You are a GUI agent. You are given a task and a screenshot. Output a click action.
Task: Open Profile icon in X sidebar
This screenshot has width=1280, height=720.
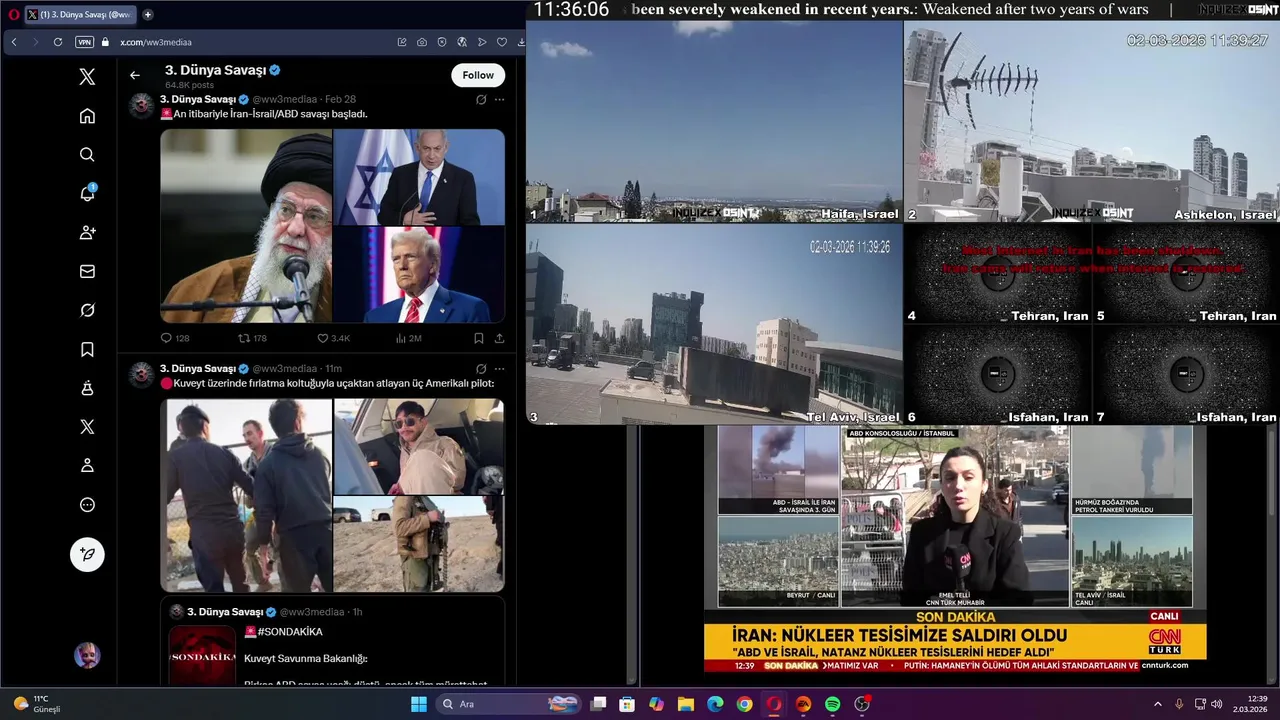point(87,465)
